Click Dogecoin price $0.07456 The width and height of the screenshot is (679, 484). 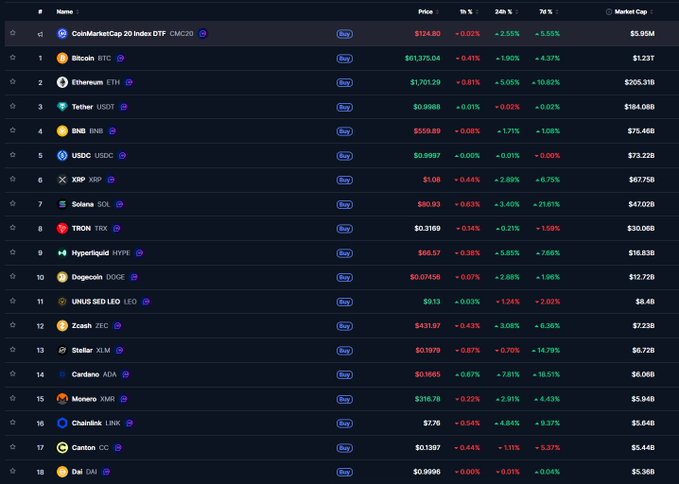pos(425,277)
